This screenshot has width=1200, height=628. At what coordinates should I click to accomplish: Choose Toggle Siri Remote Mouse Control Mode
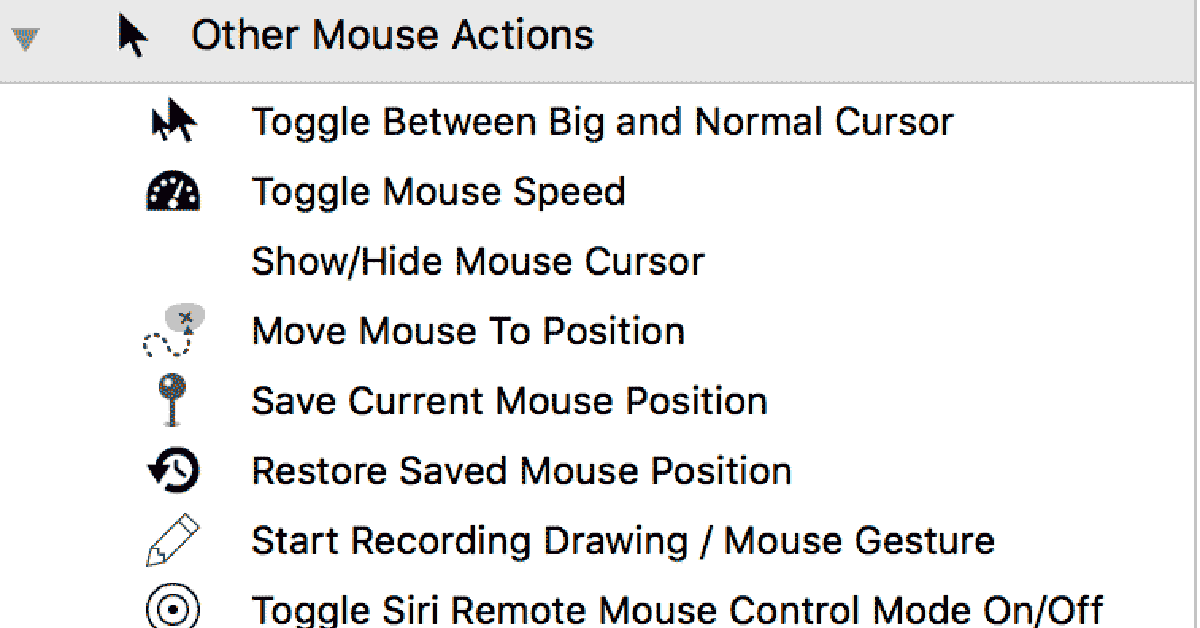click(677, 609)
